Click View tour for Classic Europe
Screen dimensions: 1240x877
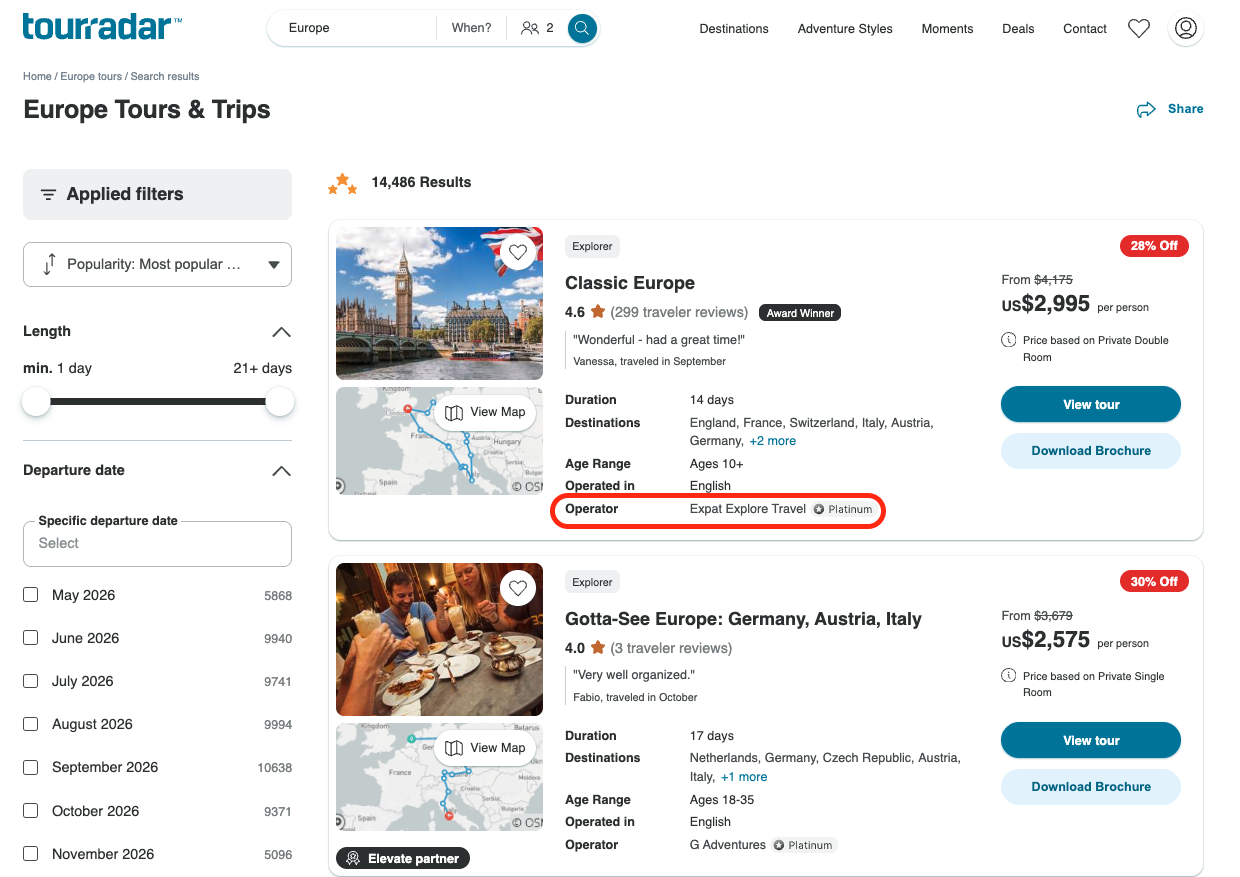(x=1091, y=405)
